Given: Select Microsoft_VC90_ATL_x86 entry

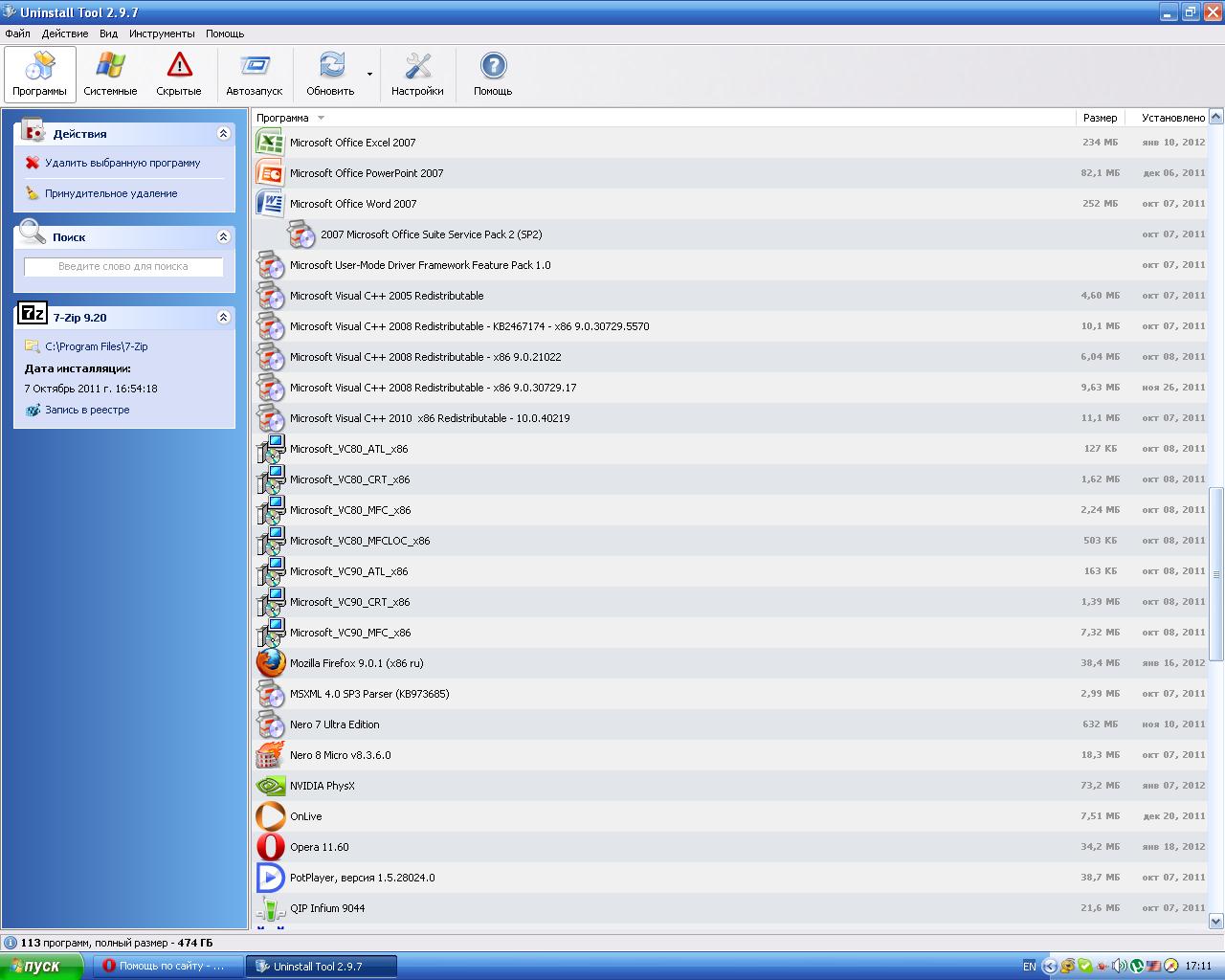Looking at the screenshot, I should click(730, 571).
